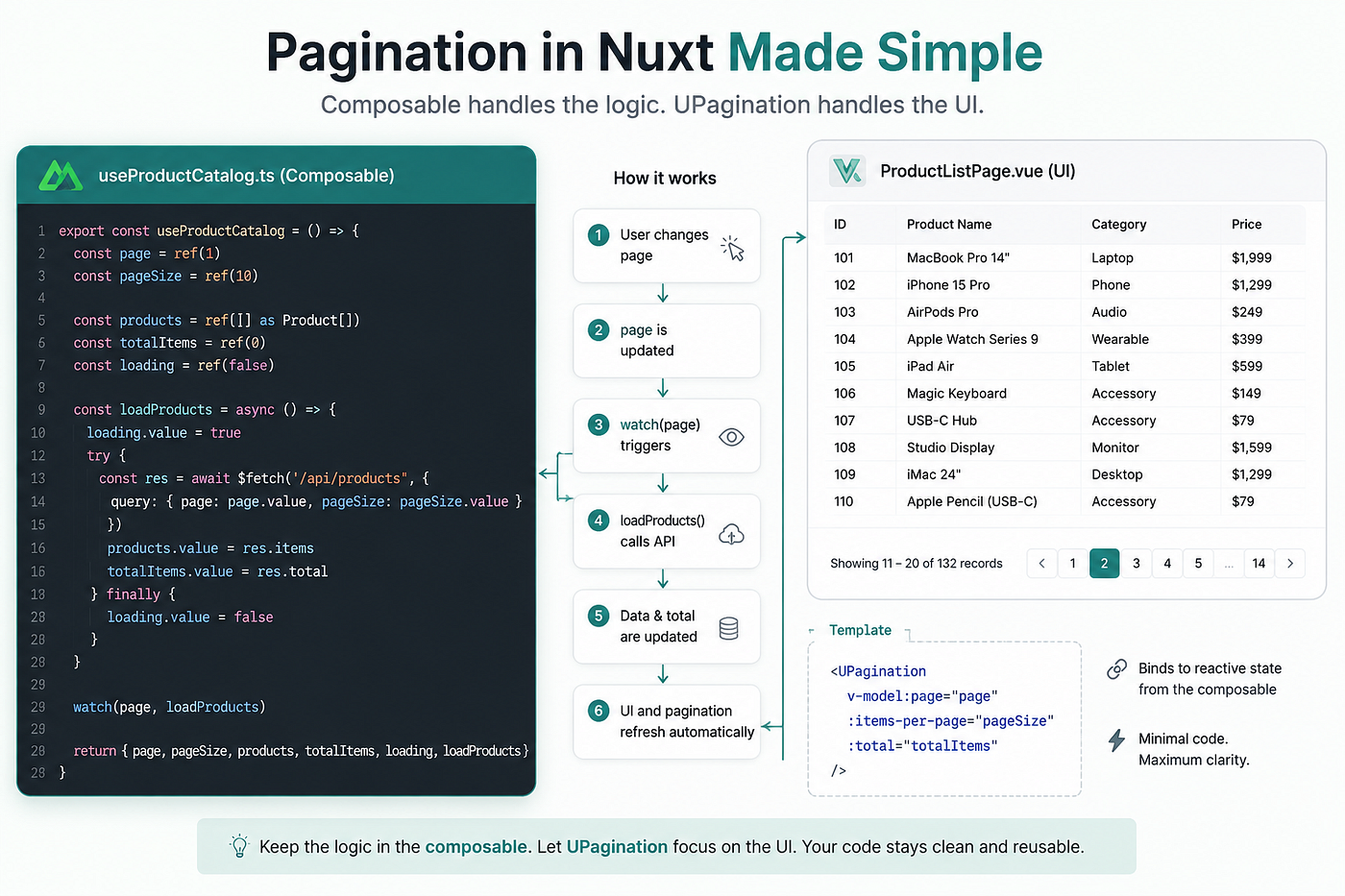Click the ':items-per-page="pageSize"' line

[950, 721]
